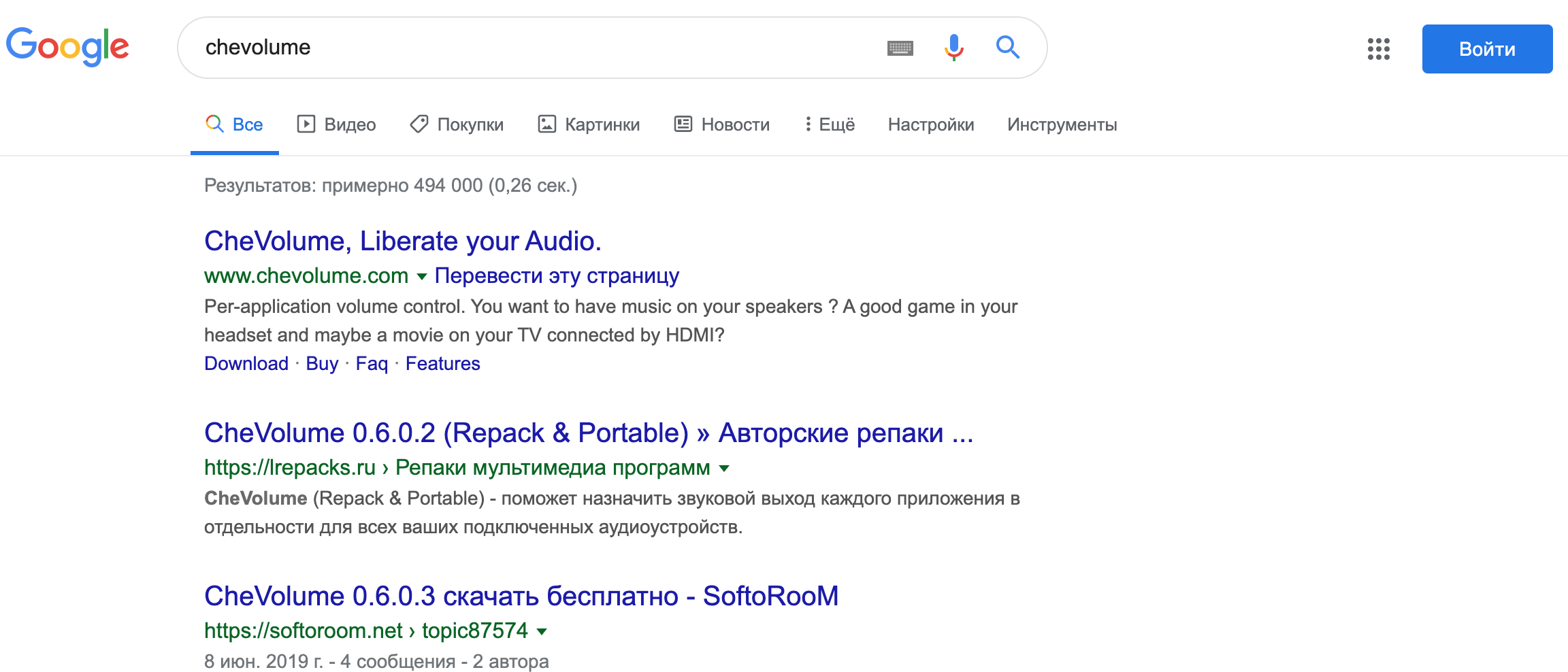Select the Все tab
Image resolution: width=1568 pixels, height=672 pixels.
234,124
